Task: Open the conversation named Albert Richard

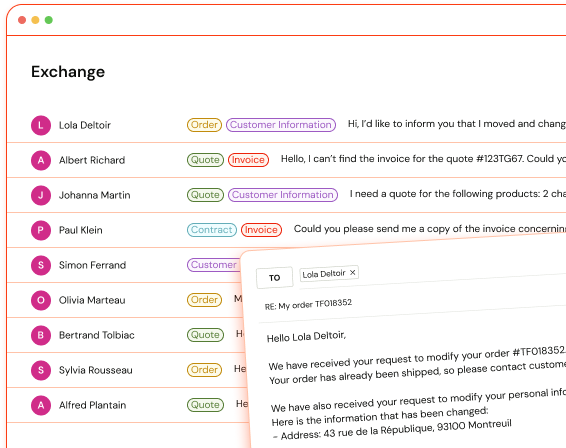Action: click(92, 160)
